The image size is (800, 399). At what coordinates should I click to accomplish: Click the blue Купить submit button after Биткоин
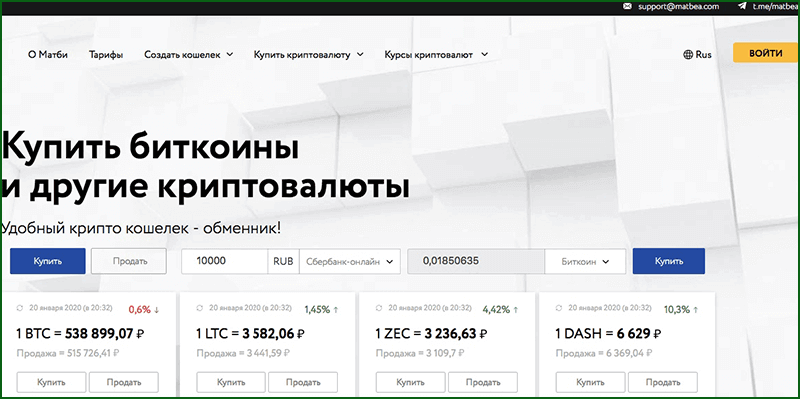669,261
